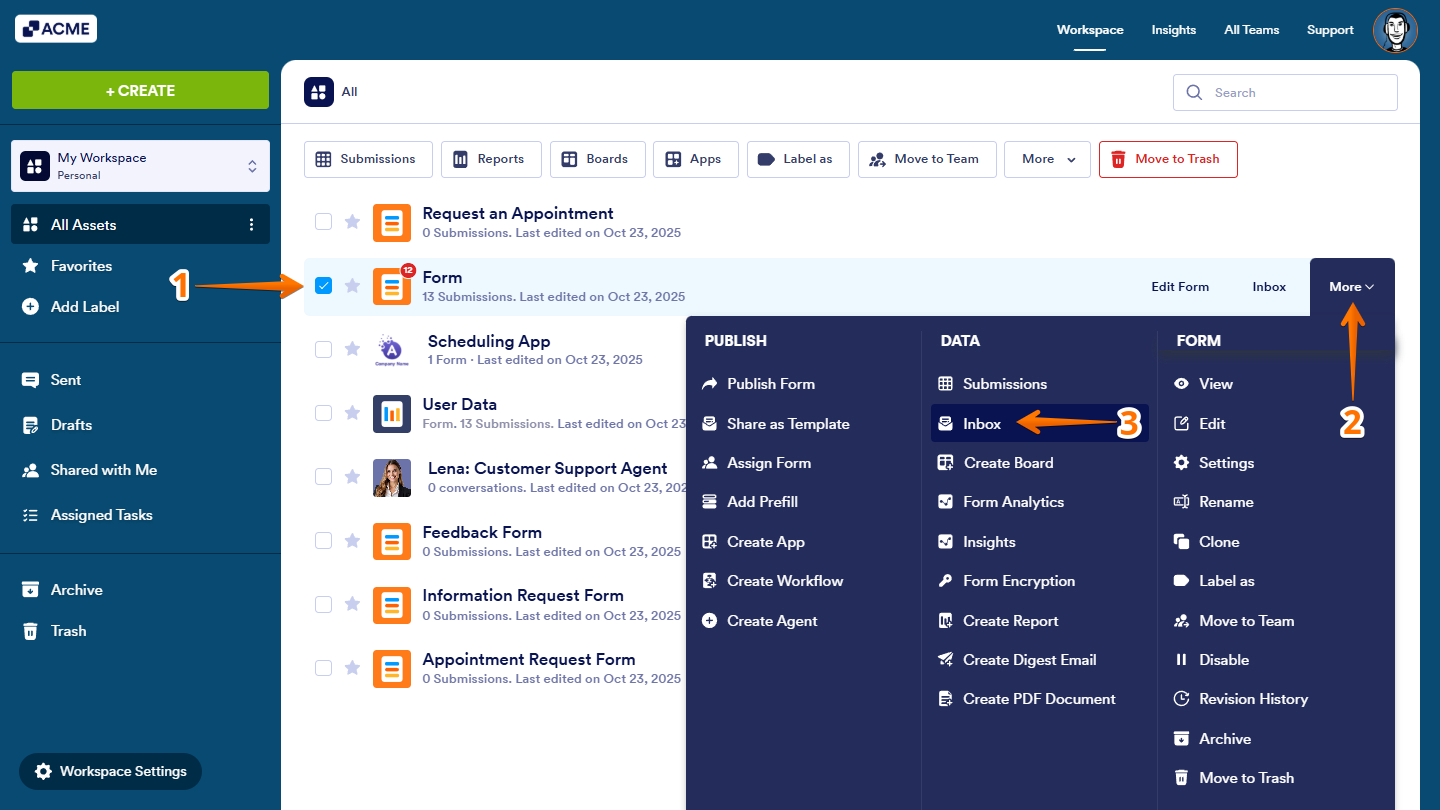Open the More dropdown in the toolbar
Image resolution: width=1440 pixels, height=810 pixels.
(1047, 158)
